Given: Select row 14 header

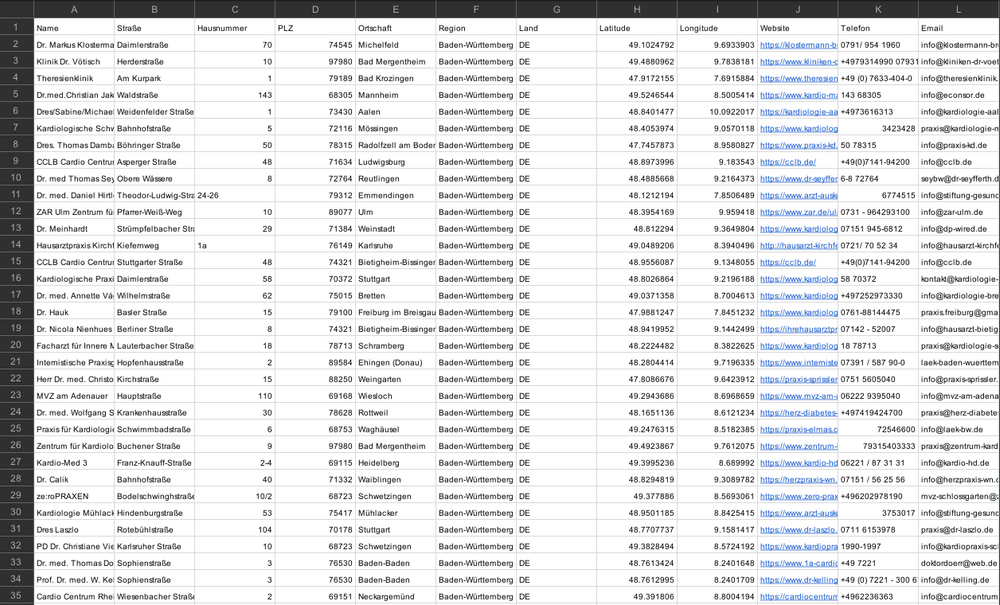Looking at the screenshot, I should coord(17,245).
